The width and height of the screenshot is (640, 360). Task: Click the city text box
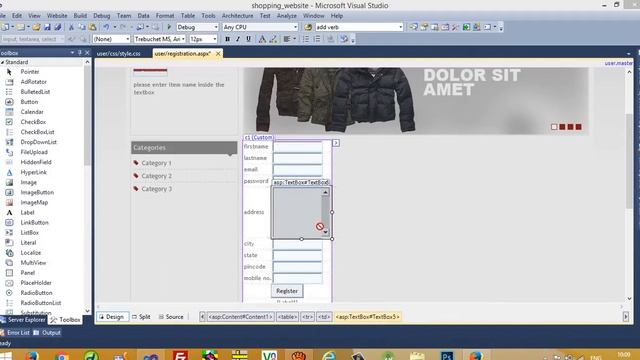click(298, 244)
